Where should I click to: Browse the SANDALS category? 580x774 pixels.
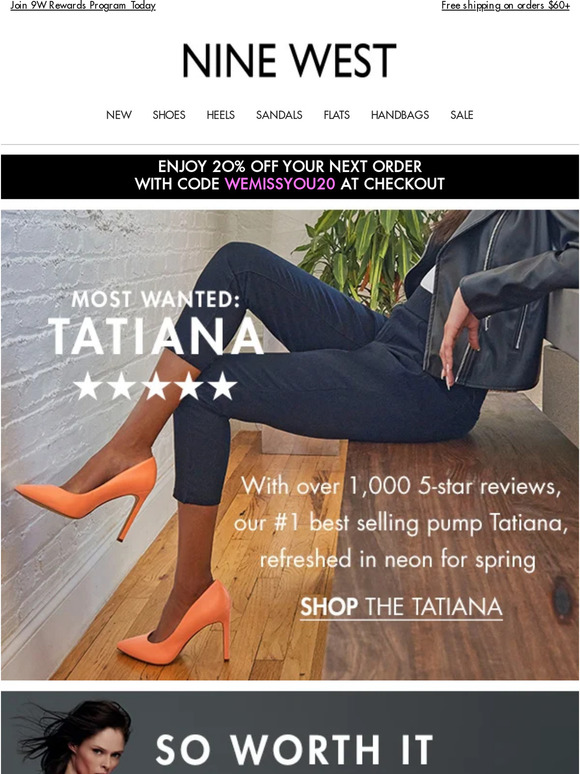pos(279,115)
